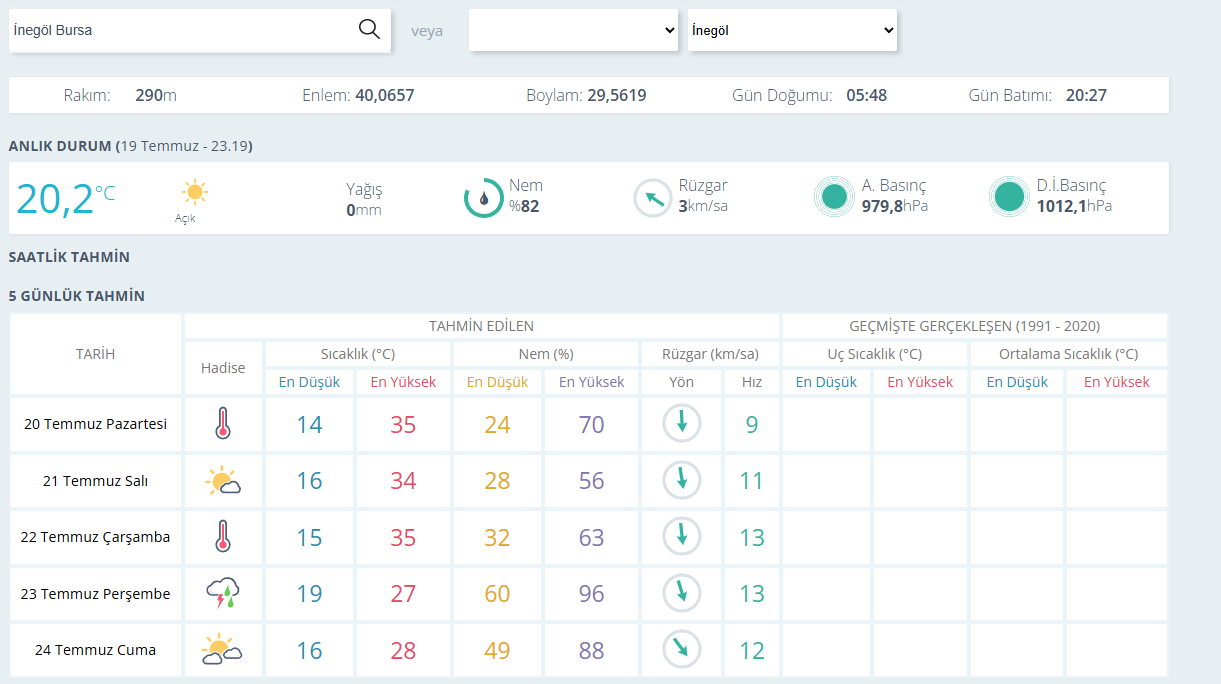The image size is (1221, 684).
Task: Click the İnegöl Bursa search field
Action: pos(182,30)
